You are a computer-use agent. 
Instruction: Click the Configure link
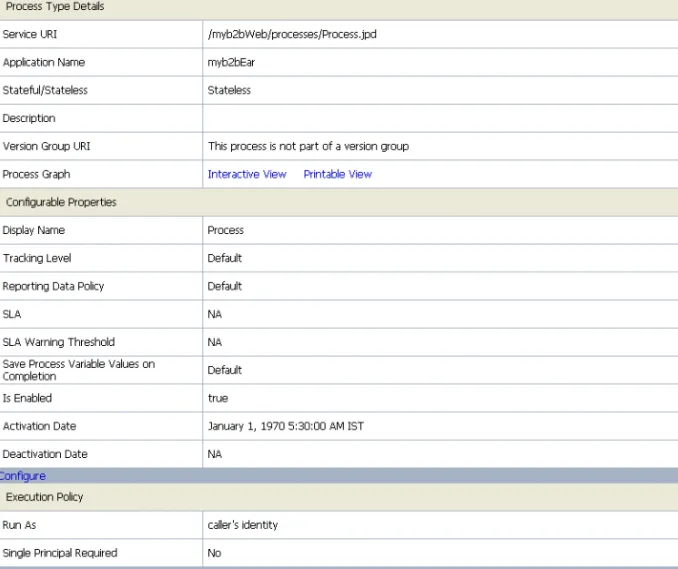[22, 476]
